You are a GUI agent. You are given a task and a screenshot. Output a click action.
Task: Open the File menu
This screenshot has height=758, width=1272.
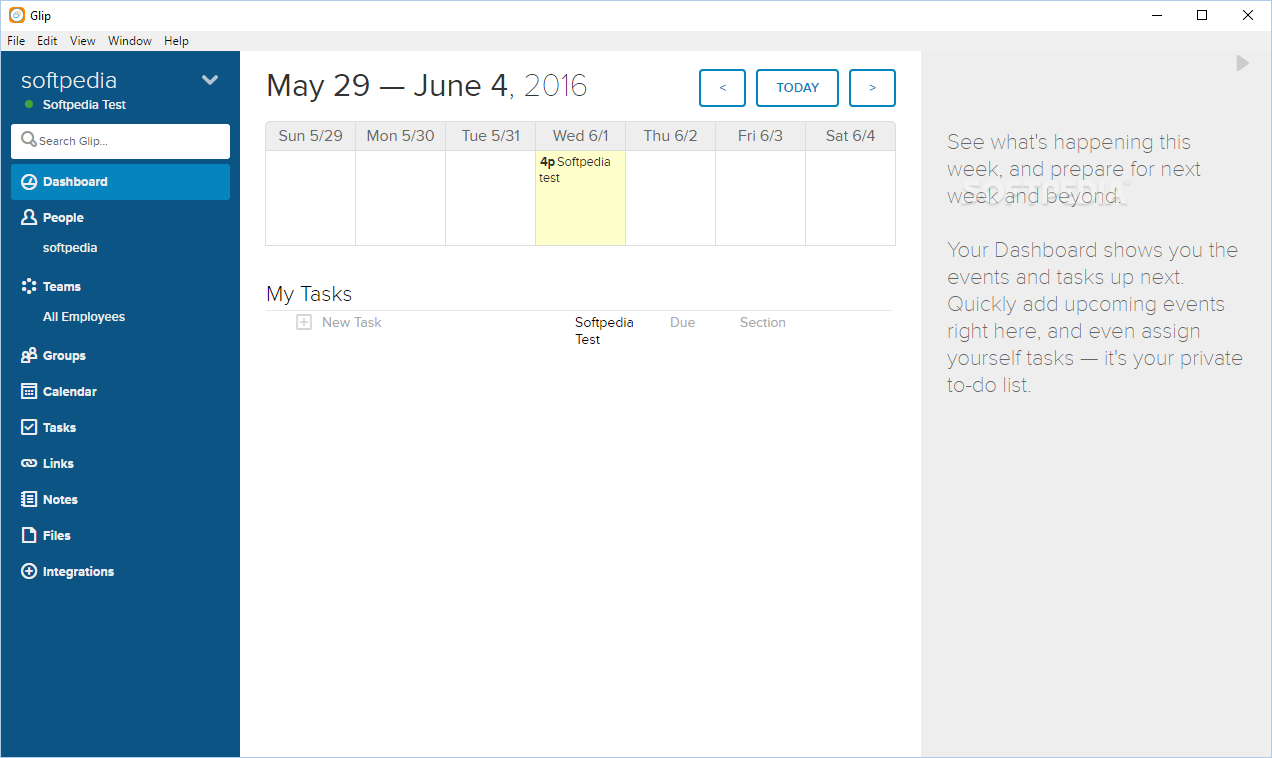pos(16,41)
